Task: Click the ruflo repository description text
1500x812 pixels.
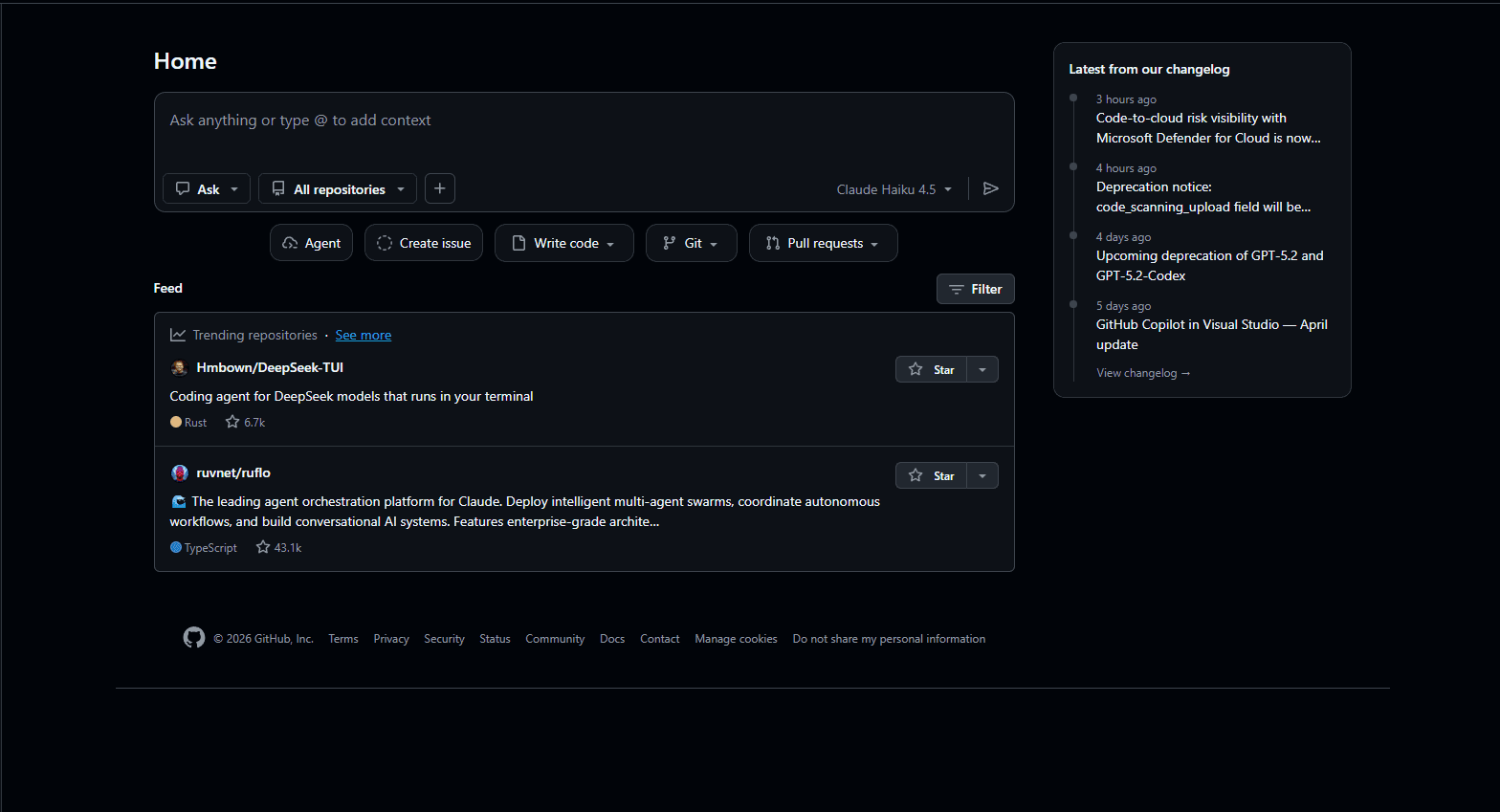Action: pyautogui.click(x=525, y=512)
